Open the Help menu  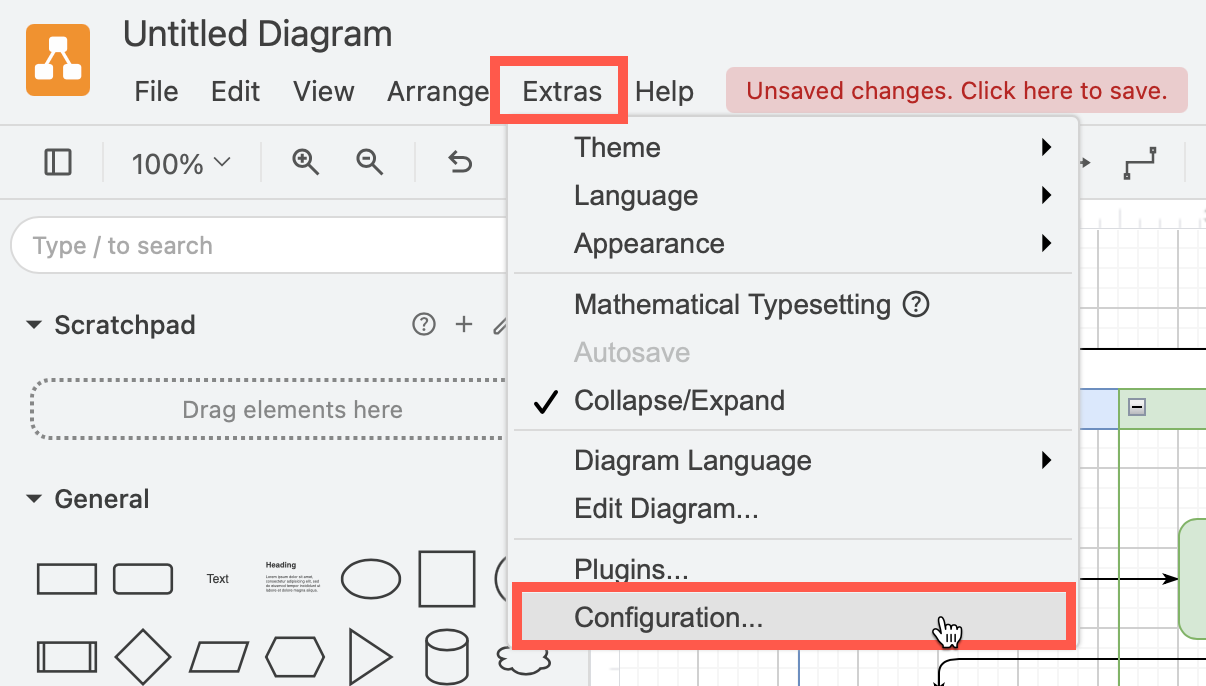click(664, 92)
